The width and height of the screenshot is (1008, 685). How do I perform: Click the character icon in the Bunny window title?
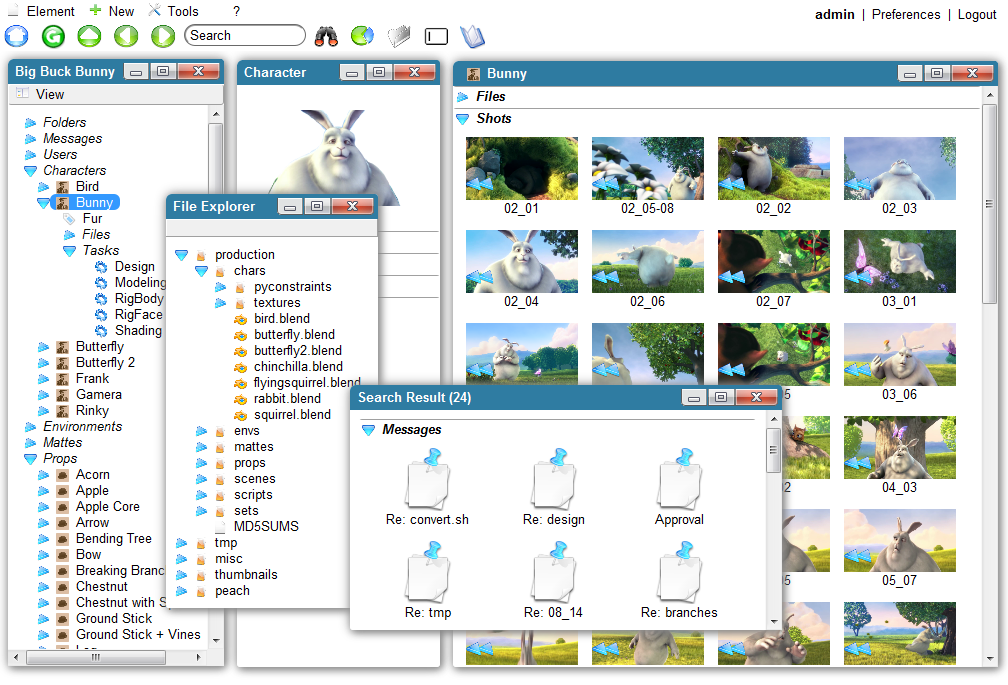474,74
